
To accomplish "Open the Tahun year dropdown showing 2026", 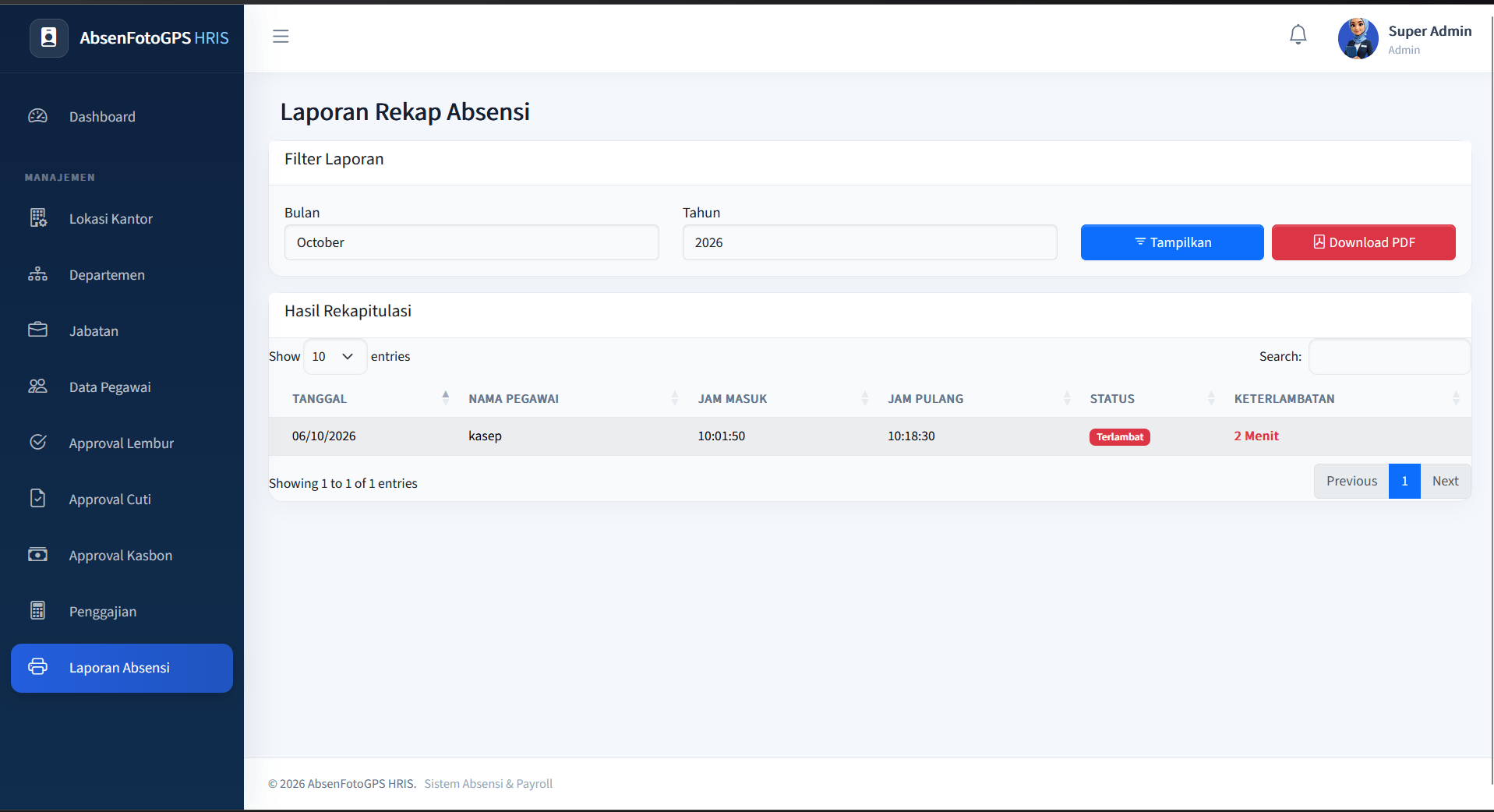I will (870, 242).
